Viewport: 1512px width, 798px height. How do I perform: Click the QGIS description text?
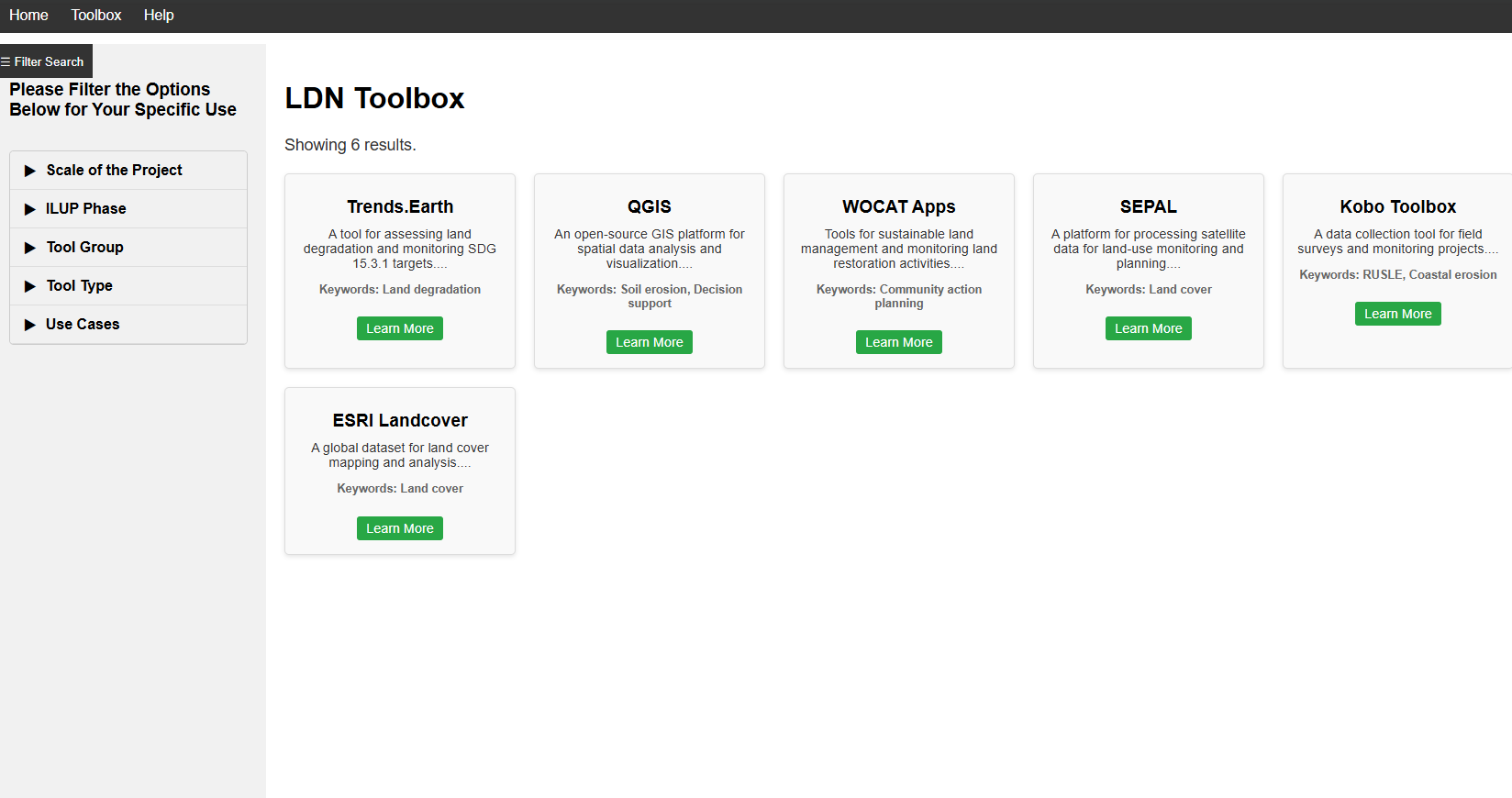(650, 249)
